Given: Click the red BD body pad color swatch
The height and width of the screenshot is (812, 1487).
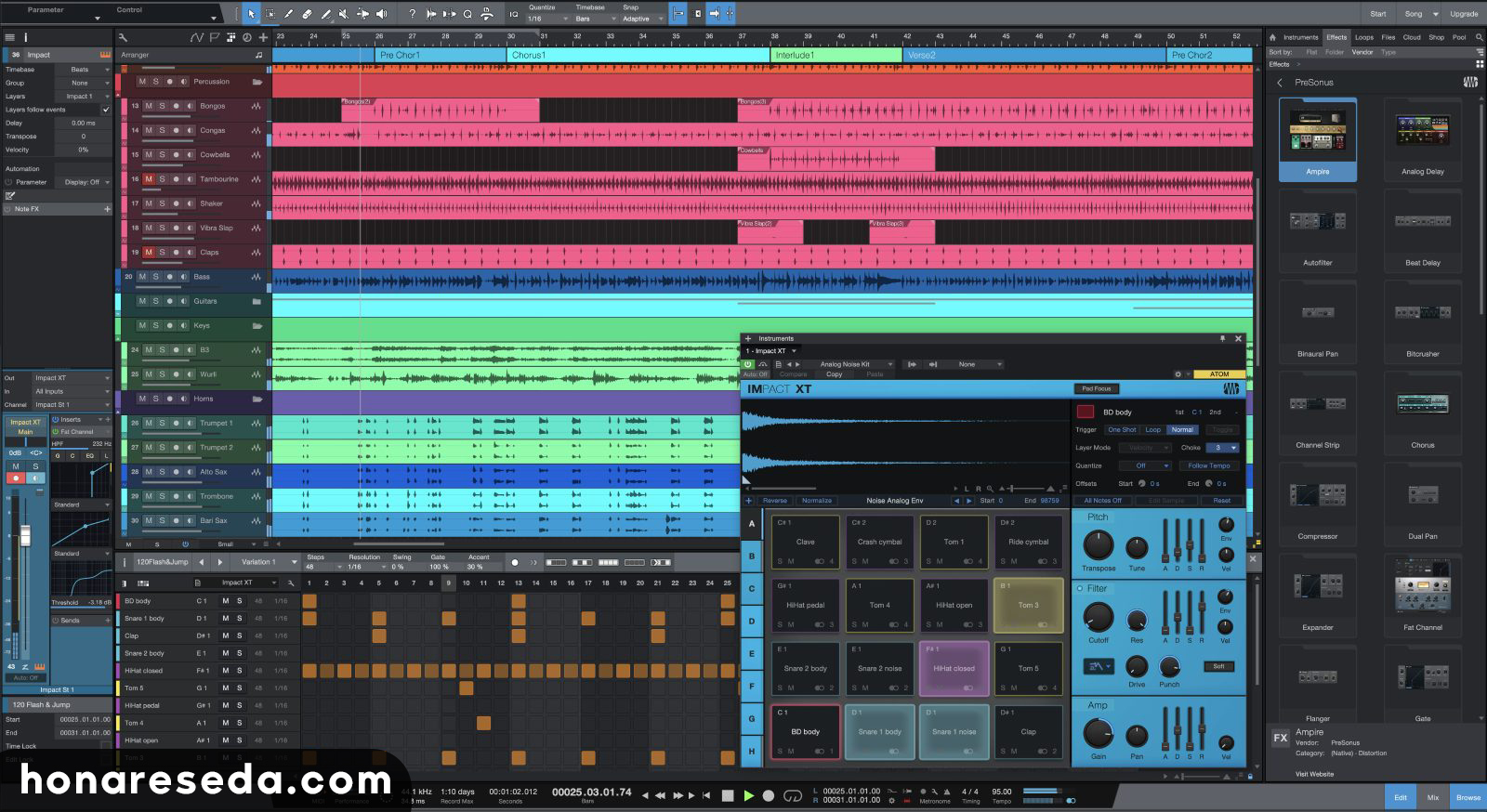Looking at the screenshot, I should click(x=1085, y=412).
